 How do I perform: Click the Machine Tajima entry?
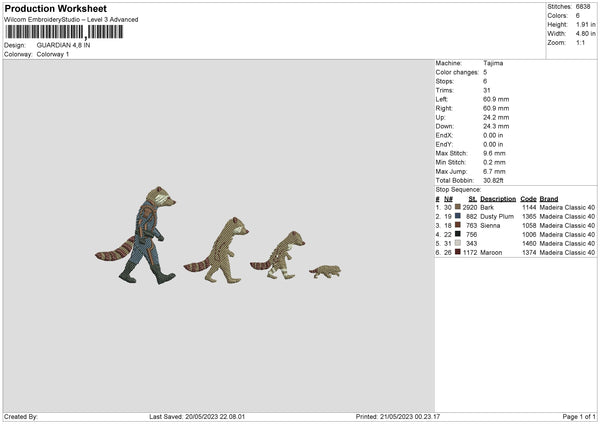tap(469, 63)
